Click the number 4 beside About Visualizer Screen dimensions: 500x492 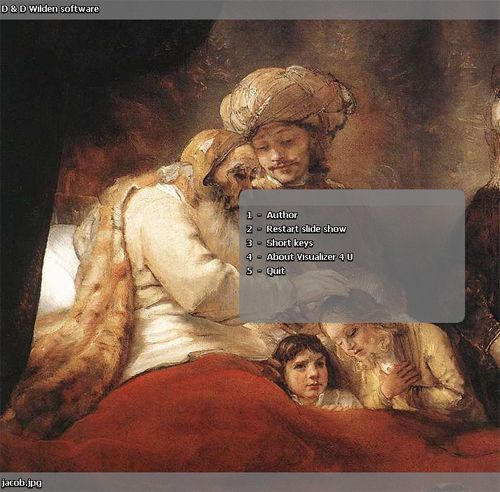pos(249,257)
